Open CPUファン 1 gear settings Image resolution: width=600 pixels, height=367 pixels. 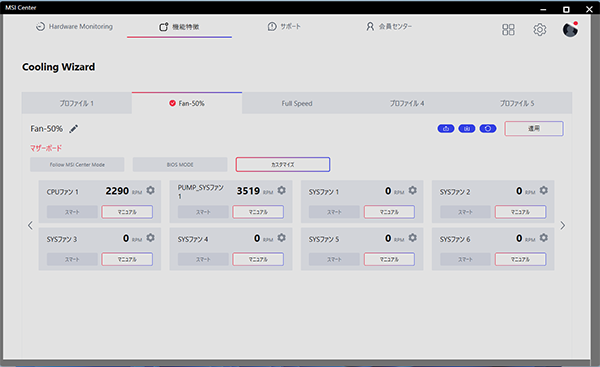pyautogui.click(x=150, y=190)
